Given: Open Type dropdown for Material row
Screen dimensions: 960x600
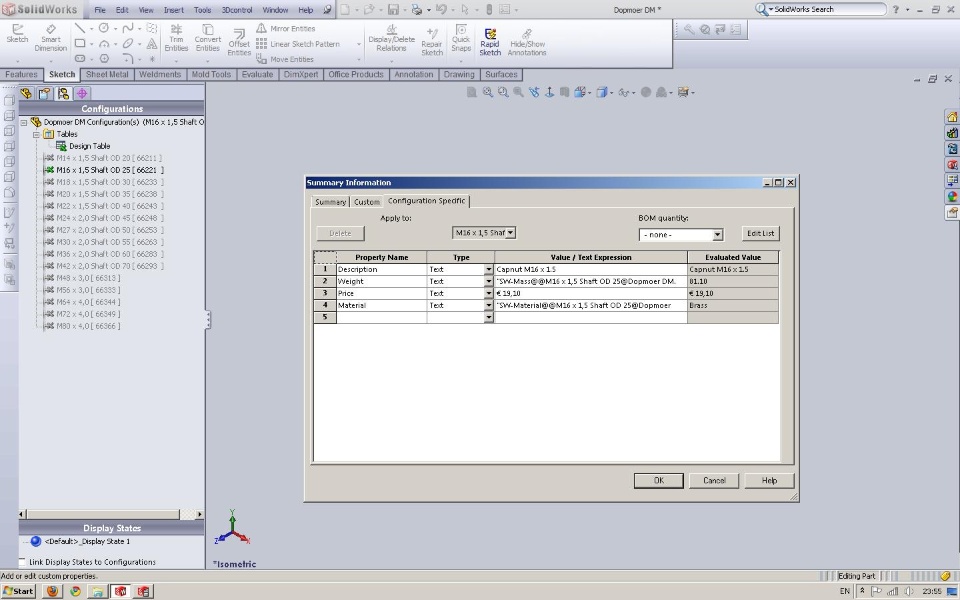Looking at the screenshot, I should point(489,306).
